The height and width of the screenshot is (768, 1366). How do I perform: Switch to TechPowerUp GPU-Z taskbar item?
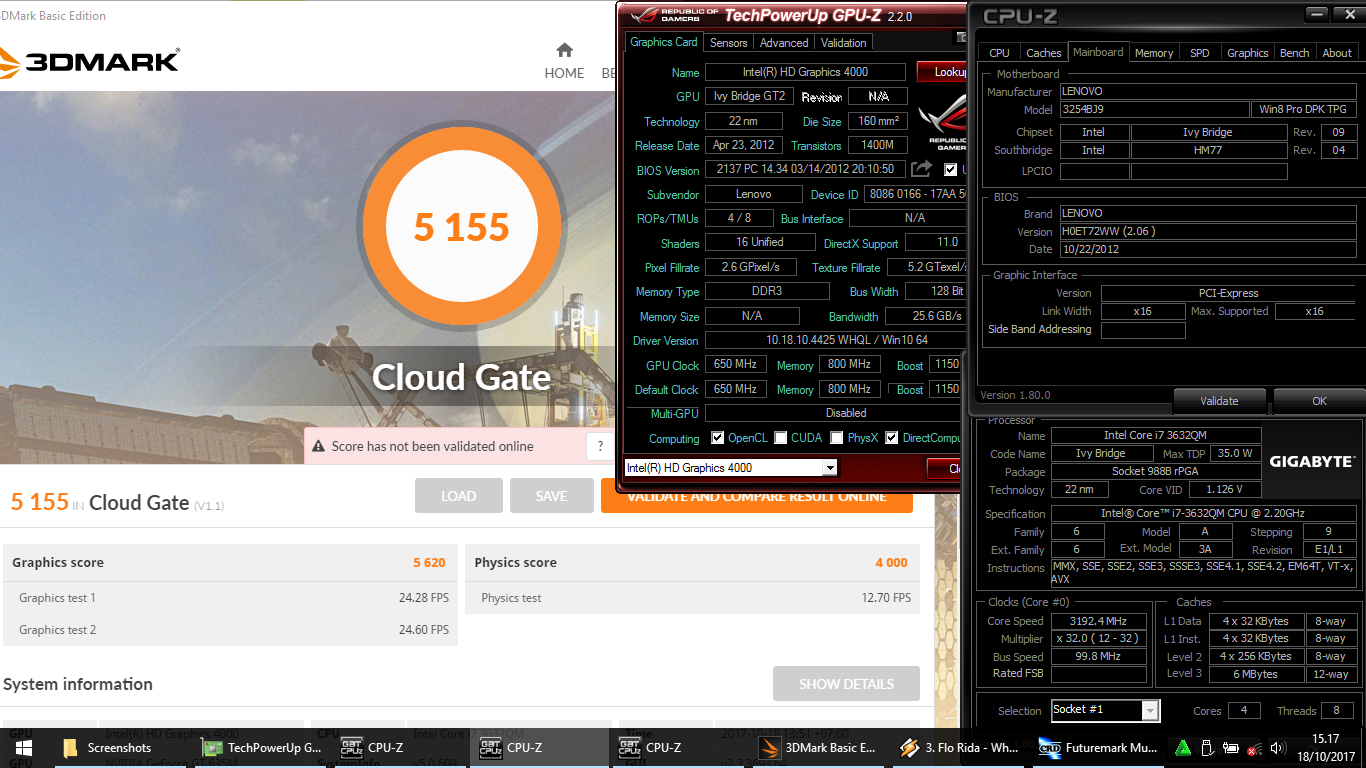click(x=262, y=747)
